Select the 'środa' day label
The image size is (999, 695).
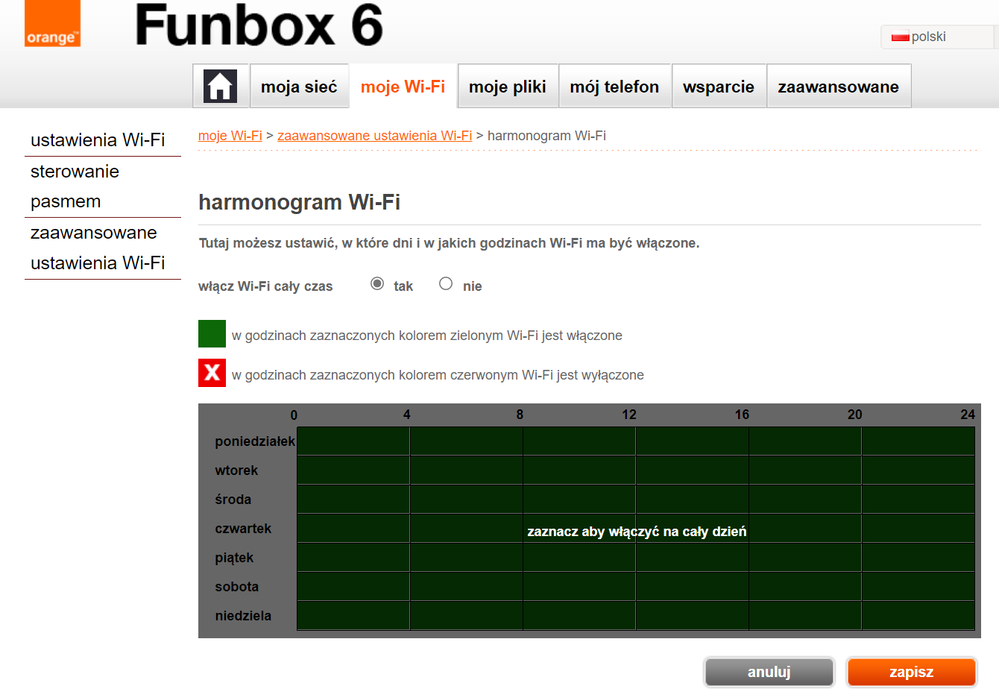click(233, 499)
